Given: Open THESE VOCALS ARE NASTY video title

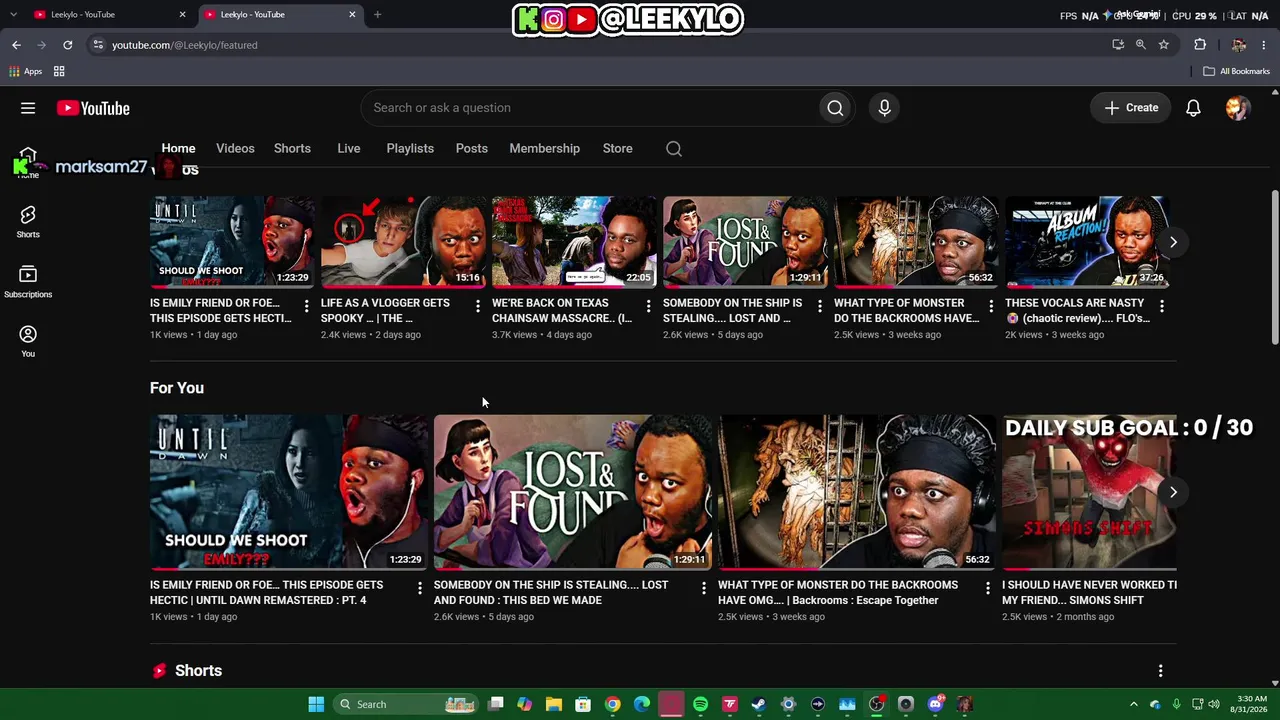Looking at the screenshot, I should click(x=1077, y=311).
